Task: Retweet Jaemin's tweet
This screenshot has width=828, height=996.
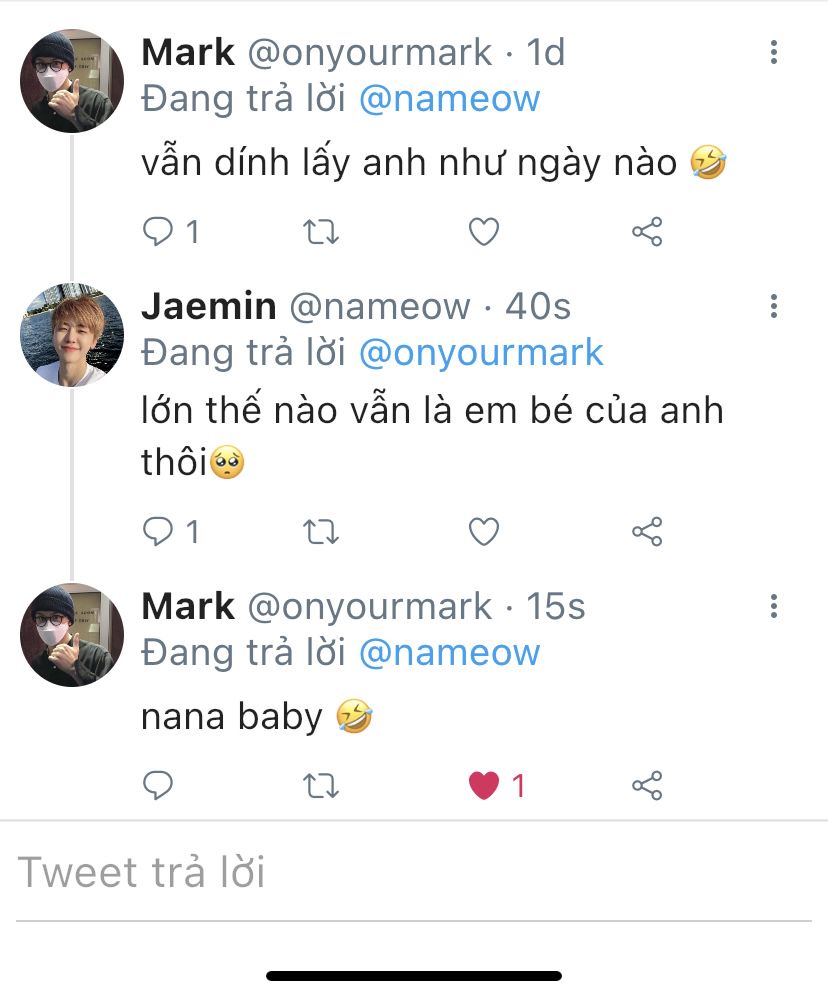Action: click(321, 532)
